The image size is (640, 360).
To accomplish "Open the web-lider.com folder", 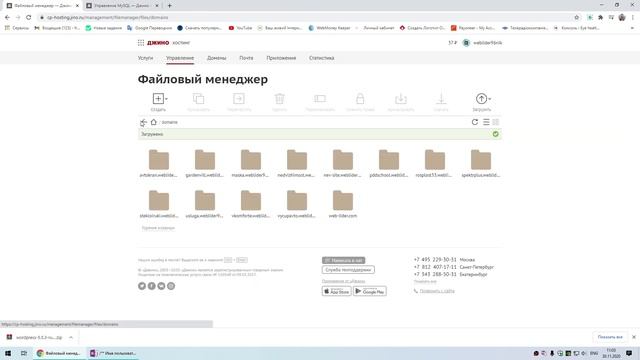I will tap(342, 204).
